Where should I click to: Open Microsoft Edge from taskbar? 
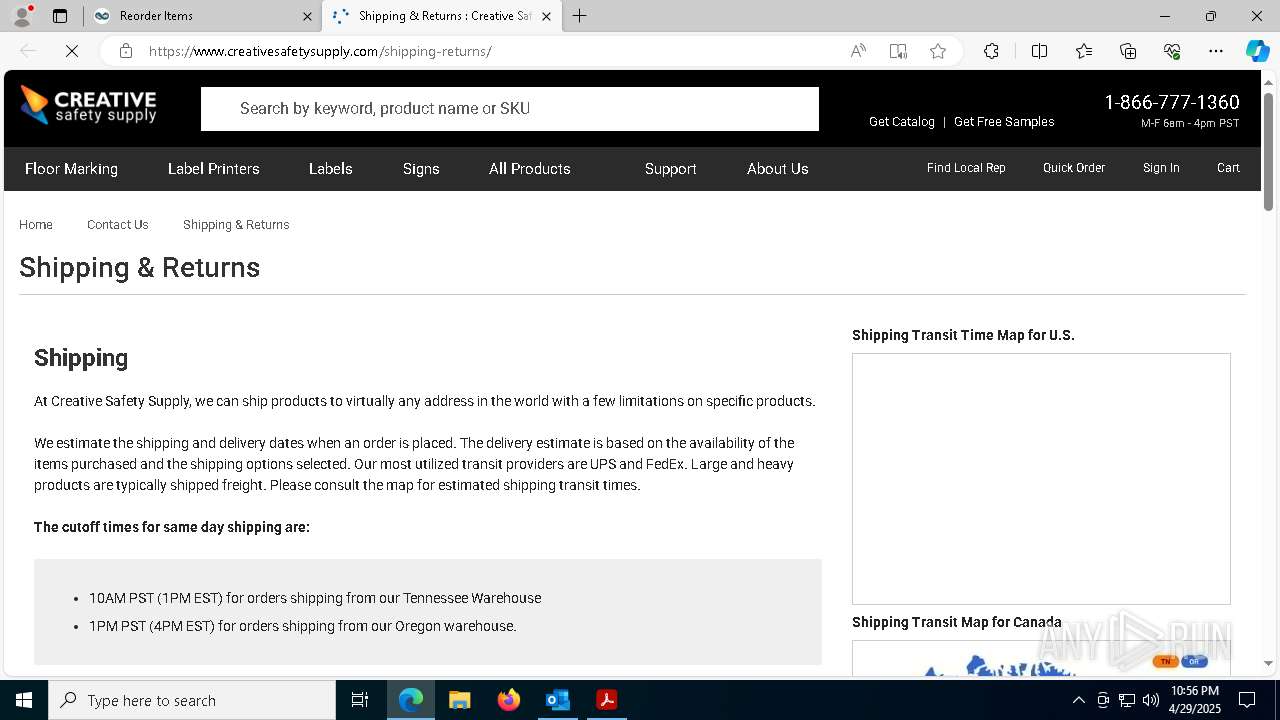411,700
